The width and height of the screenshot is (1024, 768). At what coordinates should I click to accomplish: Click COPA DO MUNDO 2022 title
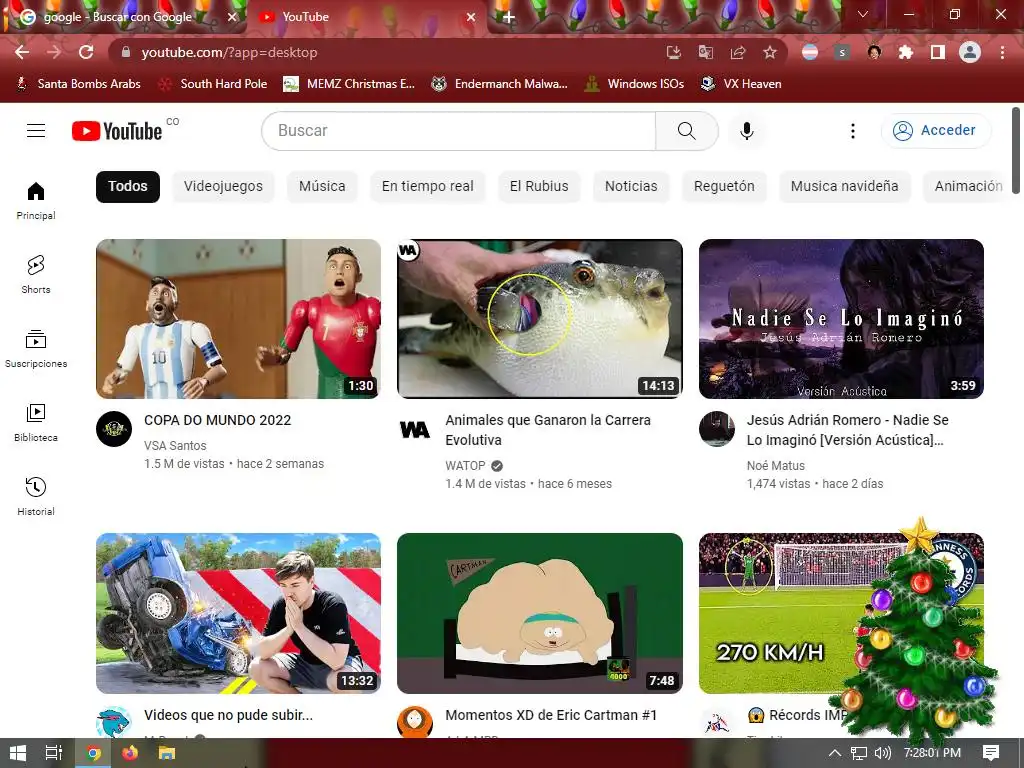pos(217,420)
